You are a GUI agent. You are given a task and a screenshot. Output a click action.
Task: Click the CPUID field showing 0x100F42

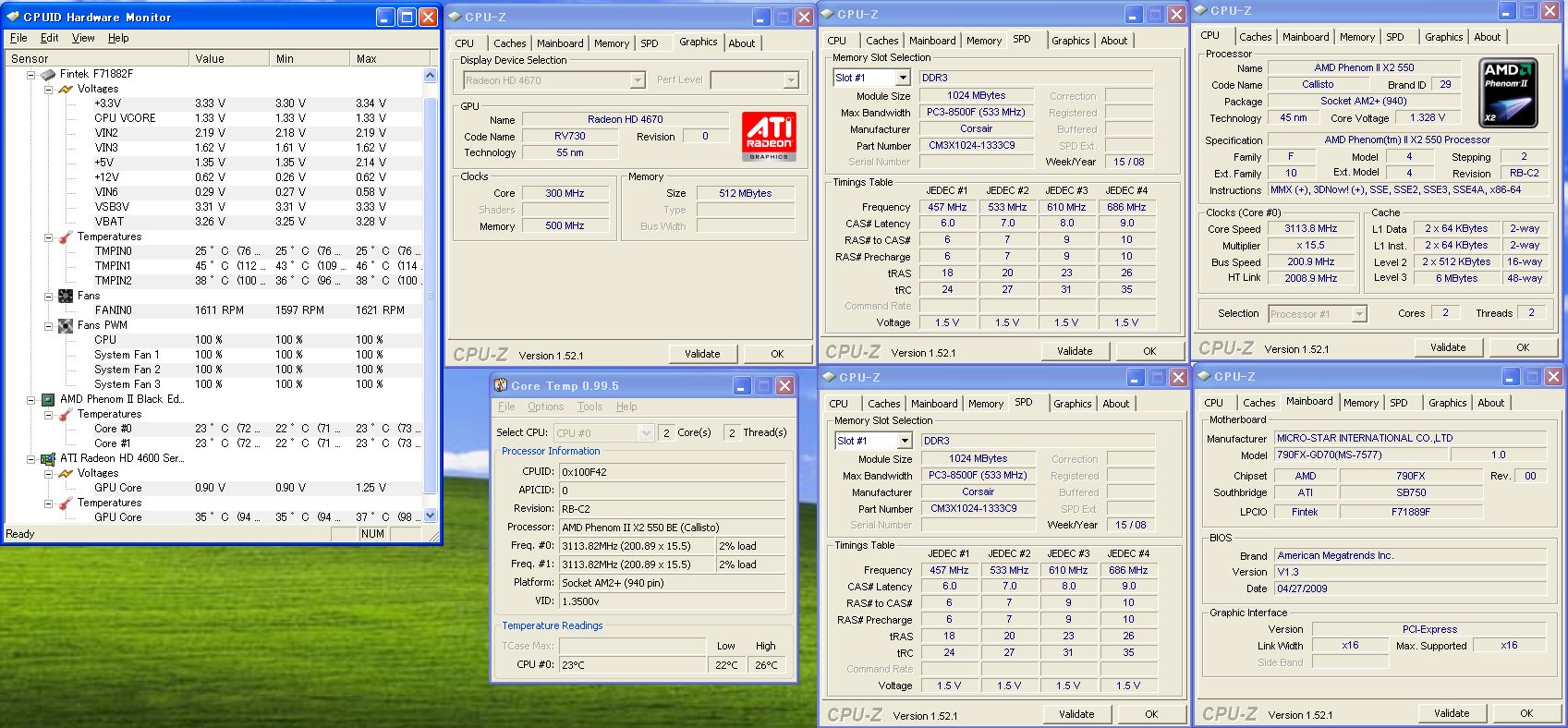tap(673, 472)
